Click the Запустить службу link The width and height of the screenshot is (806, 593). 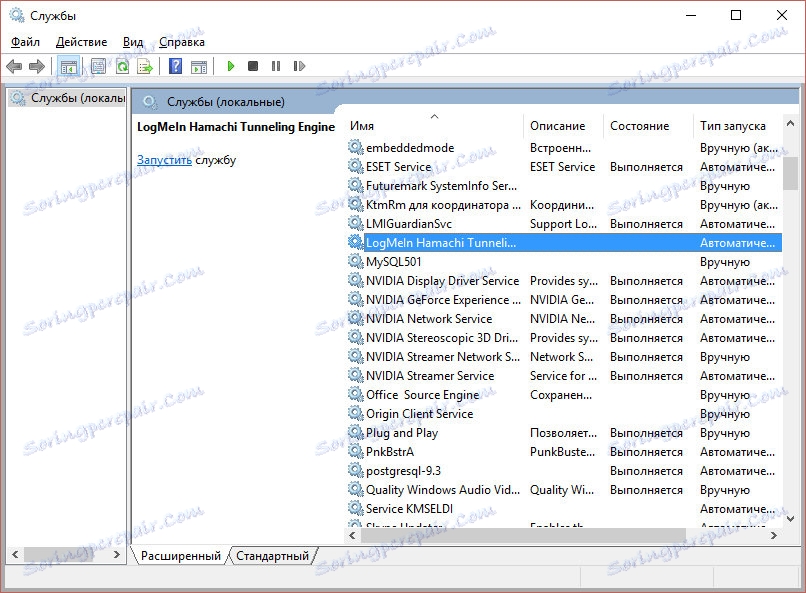[x=165, y=159]
